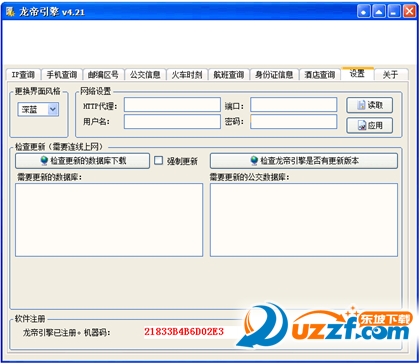Click the 读取 button
420x364 pixels.
coord(370,105)
